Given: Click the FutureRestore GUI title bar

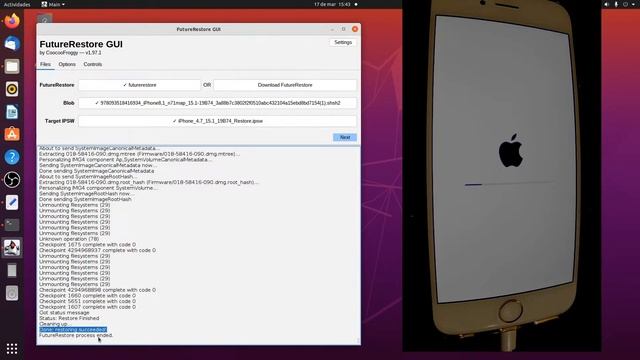Looking at the screenshot, I should coord(198,29).
